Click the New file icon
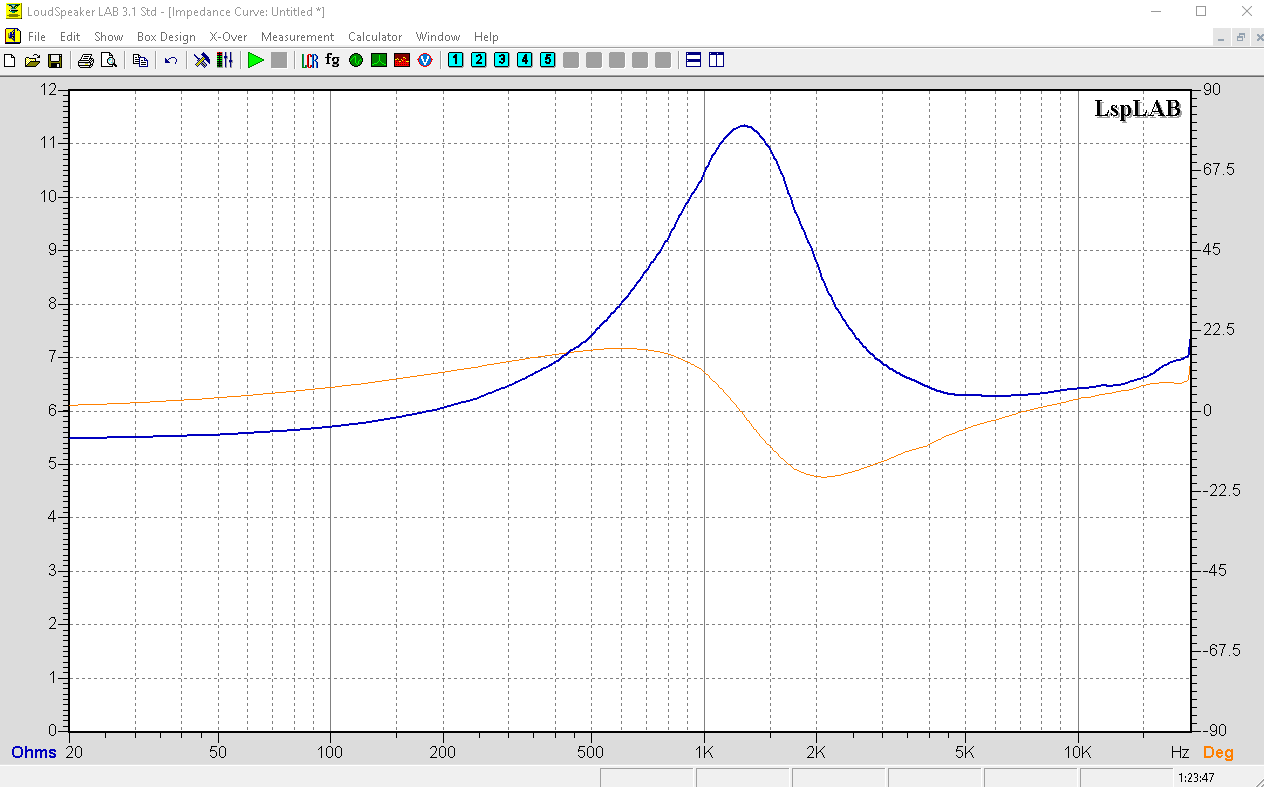Screen dimensions: 1264x787 click(10, 60)
